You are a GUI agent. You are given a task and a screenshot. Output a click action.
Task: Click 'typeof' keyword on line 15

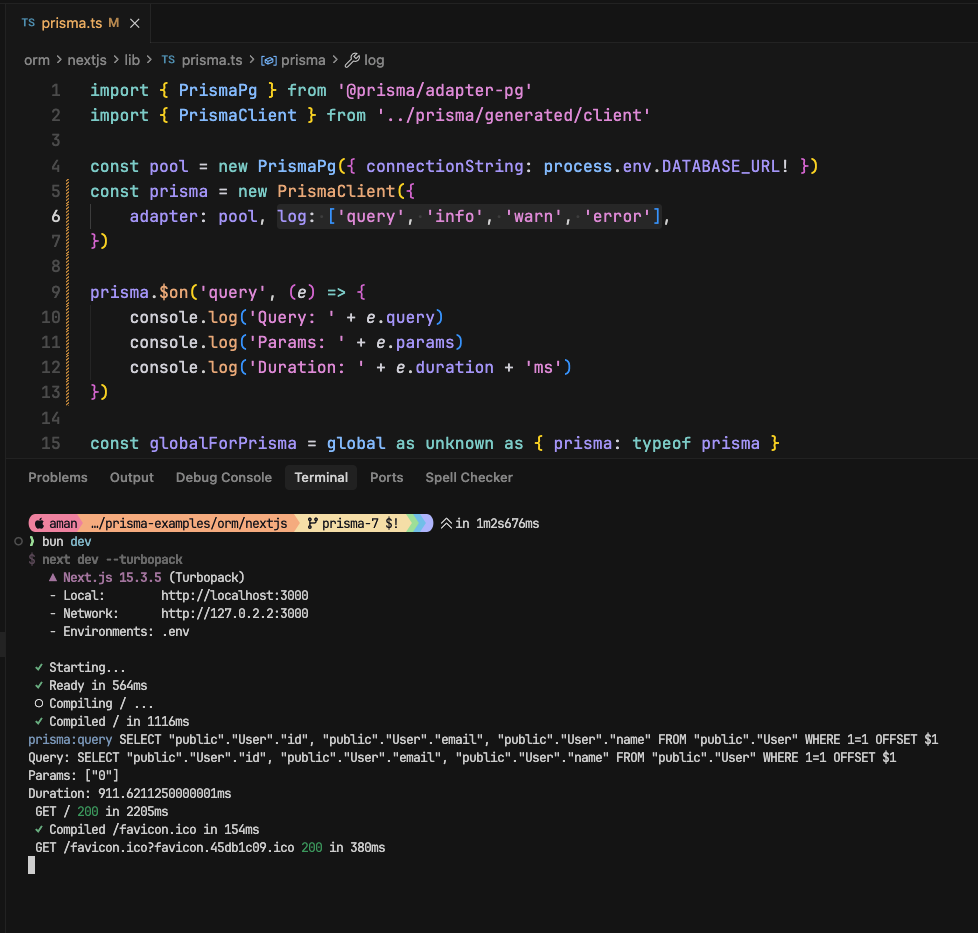tap(661, 443)
